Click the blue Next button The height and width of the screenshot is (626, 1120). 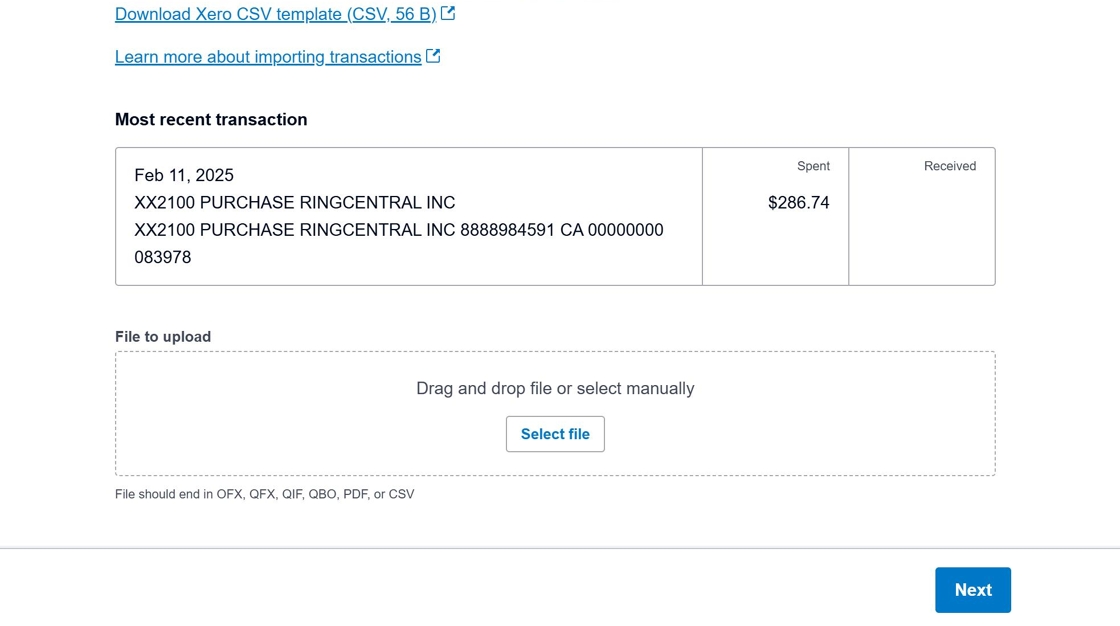click(x=972, y=590)
